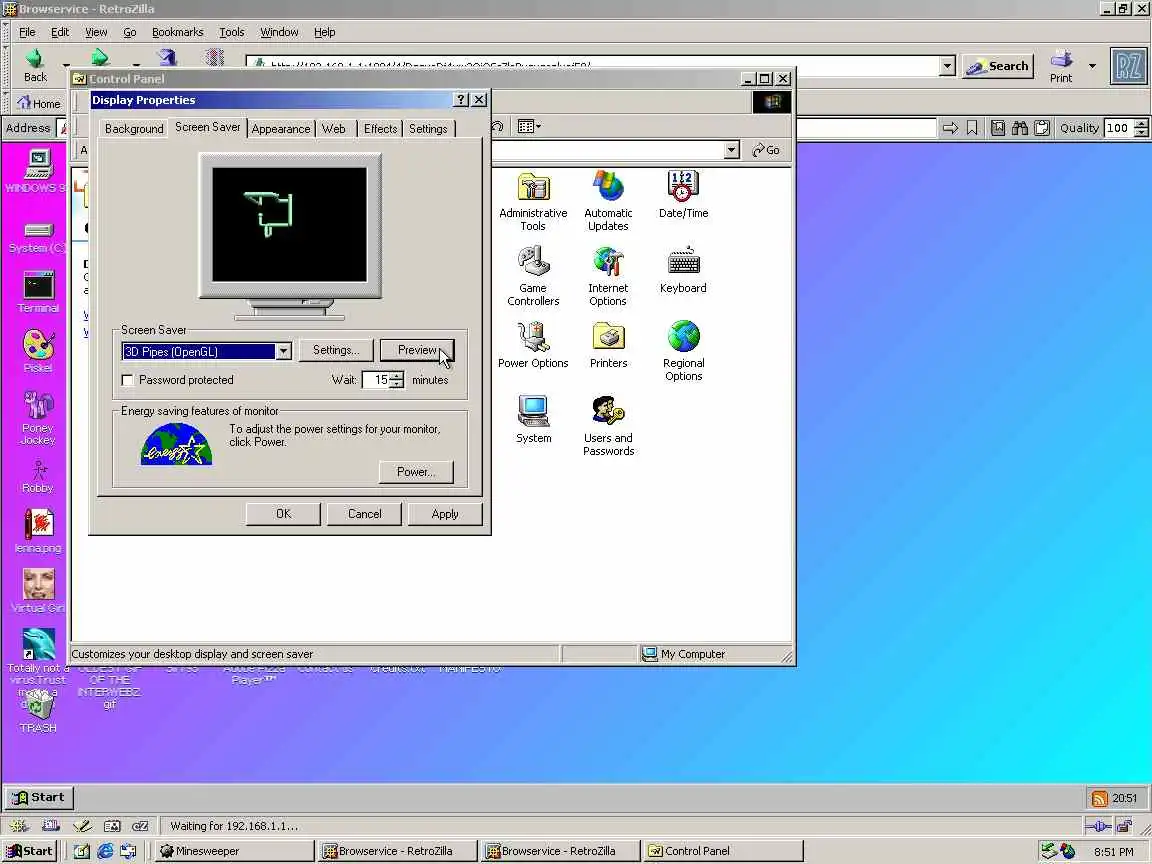Click the Wait minutes input field
The image size is (1152, 864).
(376, 380)
